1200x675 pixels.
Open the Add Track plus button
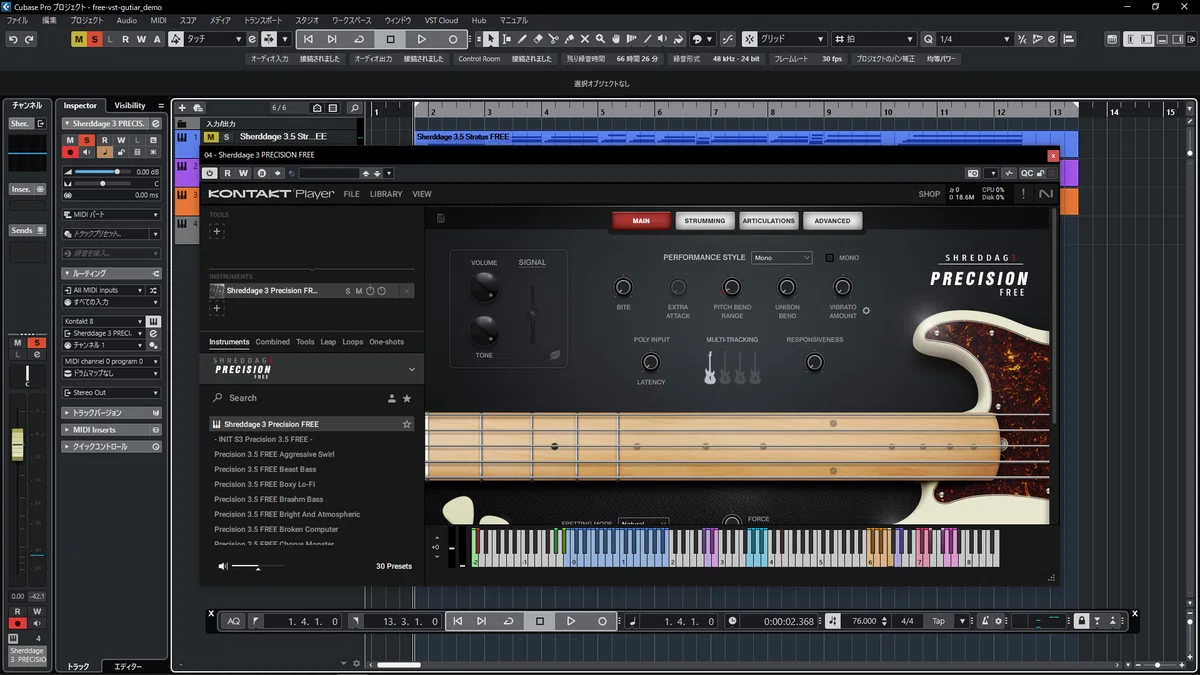[182, 108]
